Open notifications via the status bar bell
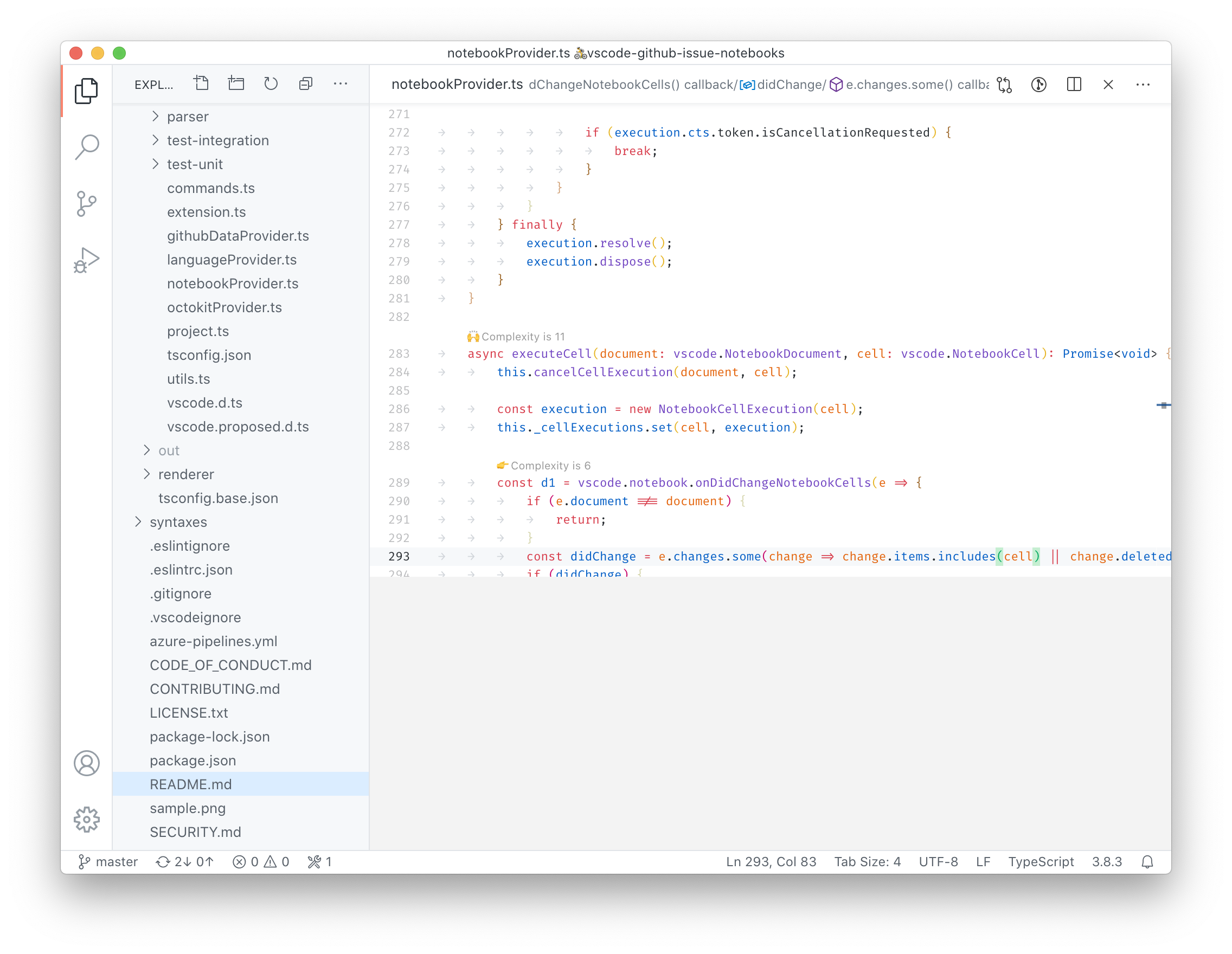This screenshot has height=954, width=1232. pos(1148,861)
